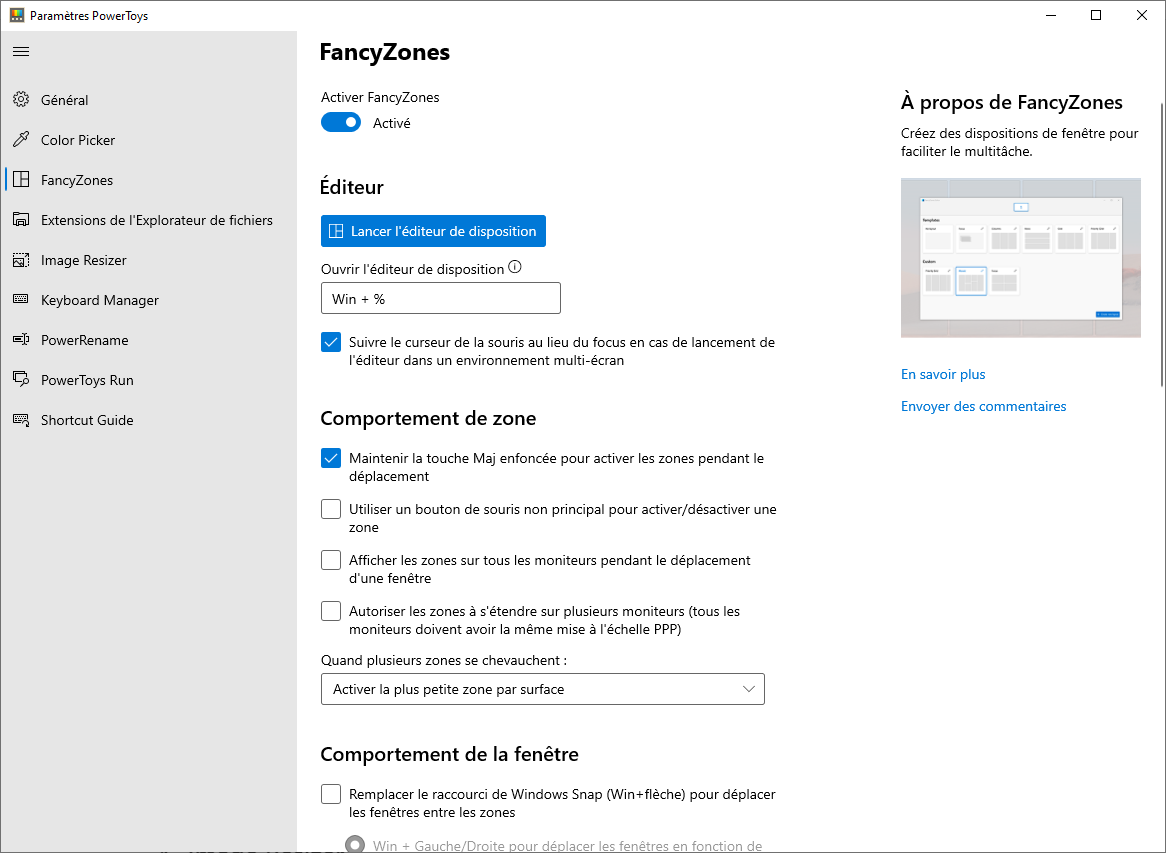Click the Image Resizer icon

pos(21,260)
